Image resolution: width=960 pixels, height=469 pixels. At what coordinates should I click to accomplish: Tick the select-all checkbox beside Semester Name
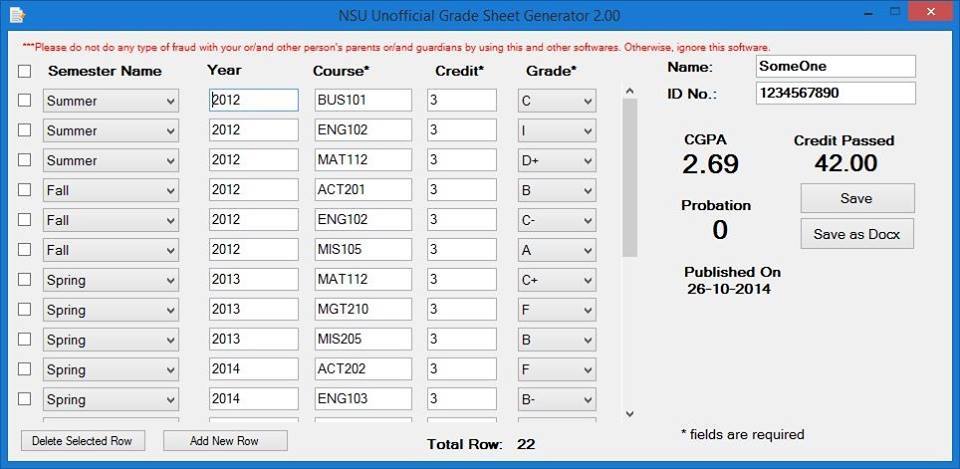(x=24, y=72)
